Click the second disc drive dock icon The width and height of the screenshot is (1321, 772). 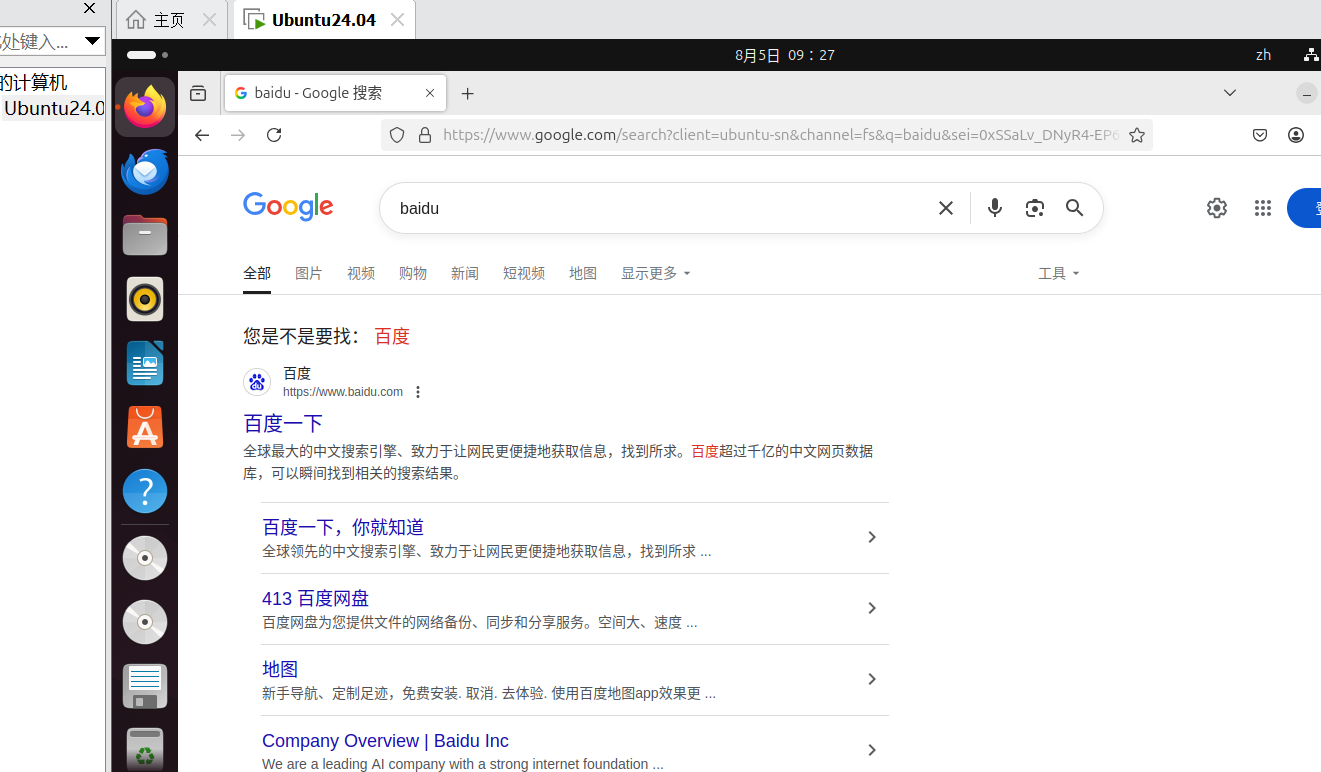coord(145,622)
